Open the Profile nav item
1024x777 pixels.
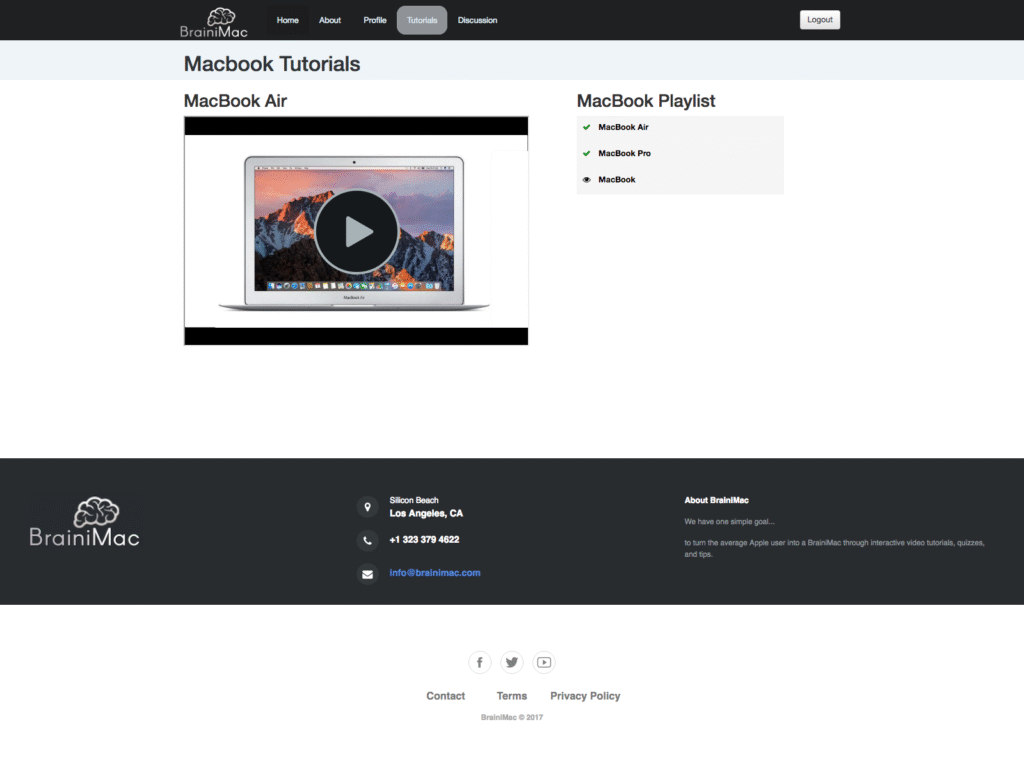[x=375, y=20]
